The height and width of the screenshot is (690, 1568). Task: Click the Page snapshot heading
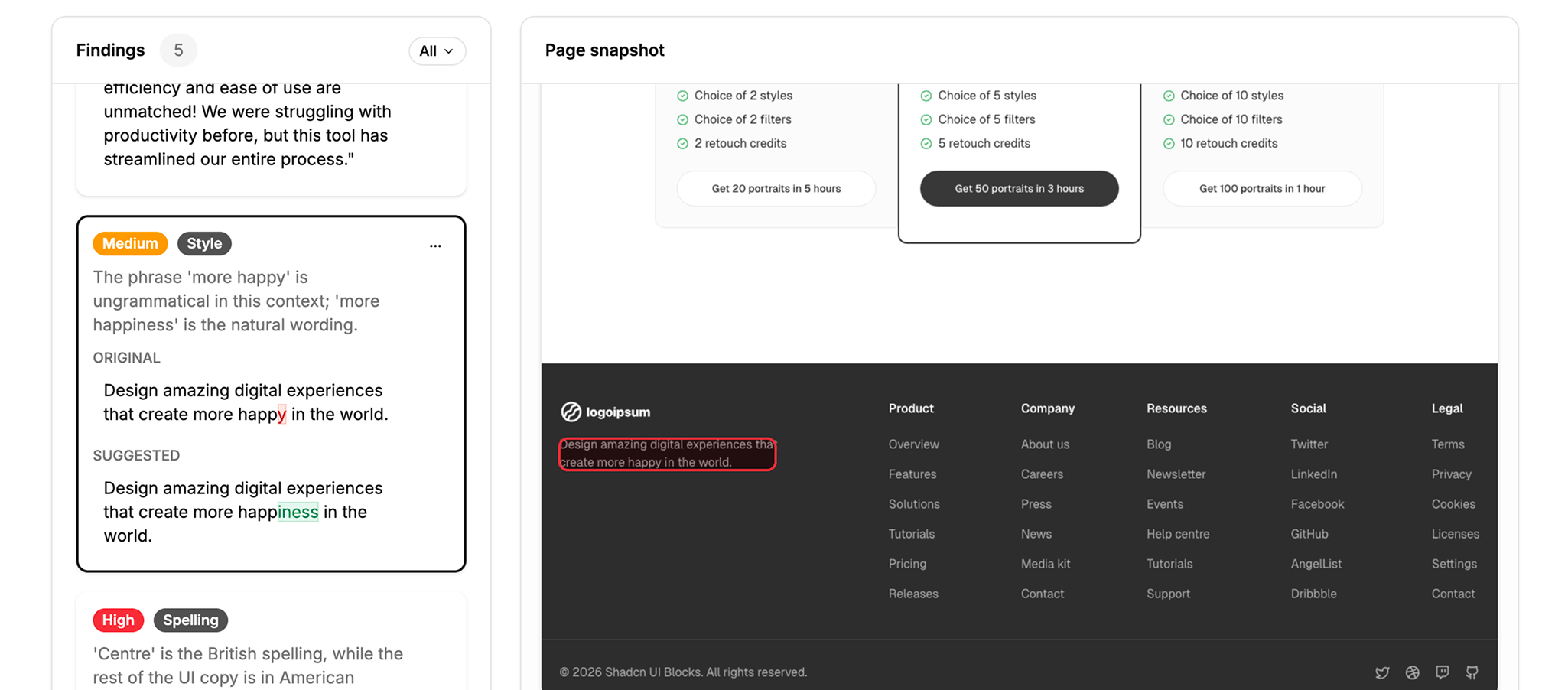click(x=604, y=50)
